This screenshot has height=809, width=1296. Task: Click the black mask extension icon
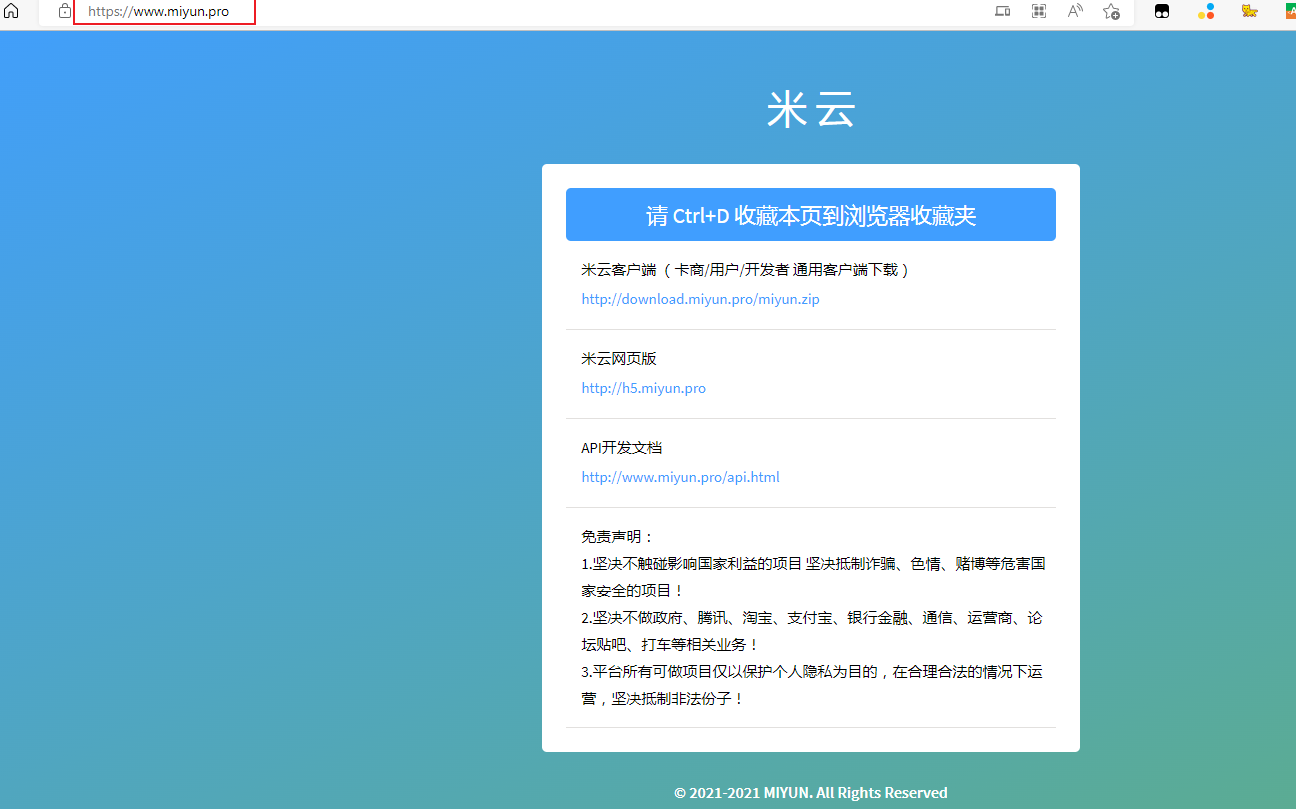click(x=1162, y=11)
